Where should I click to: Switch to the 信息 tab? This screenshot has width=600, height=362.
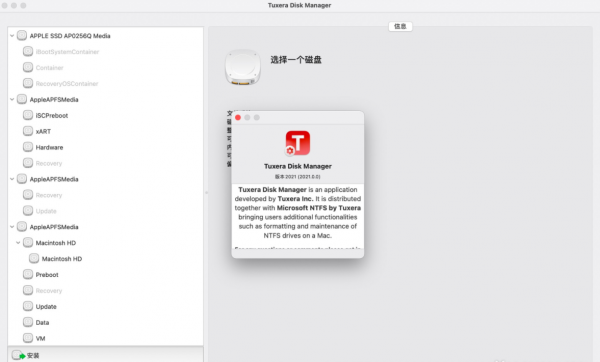click(x=400, y=26)
